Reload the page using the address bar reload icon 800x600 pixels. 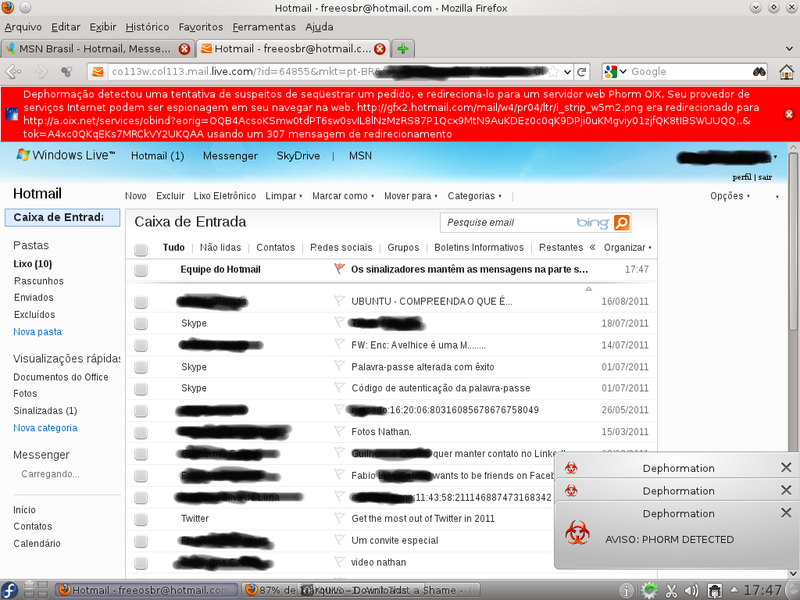click(581, 72)
